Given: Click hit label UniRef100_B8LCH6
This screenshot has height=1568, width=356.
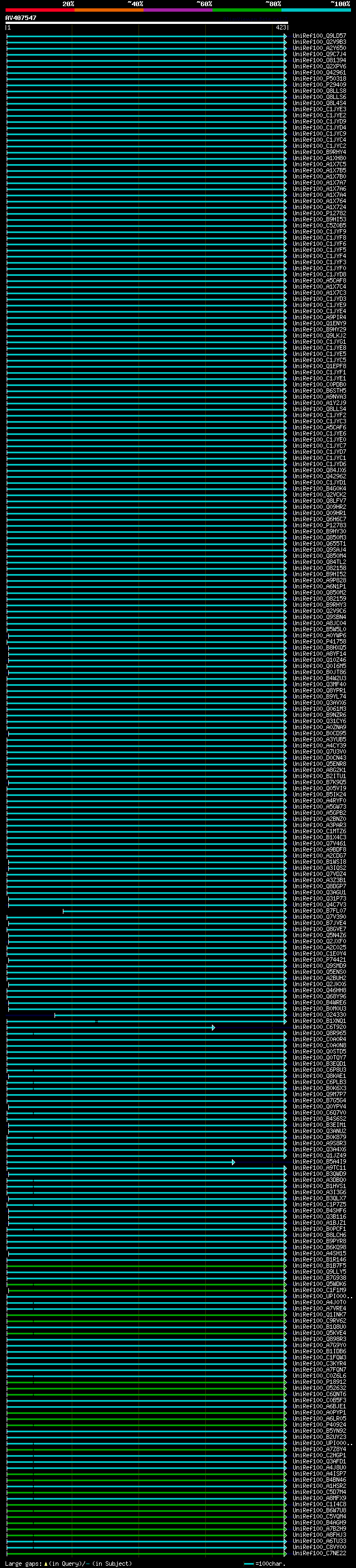Looking at the screenshot, I should [x=319, y=1235].
